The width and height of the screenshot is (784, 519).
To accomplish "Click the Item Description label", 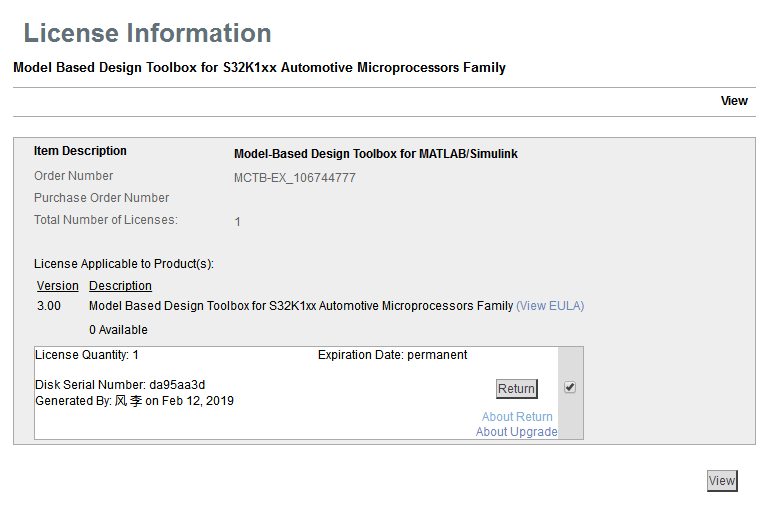I will (80, 150).
